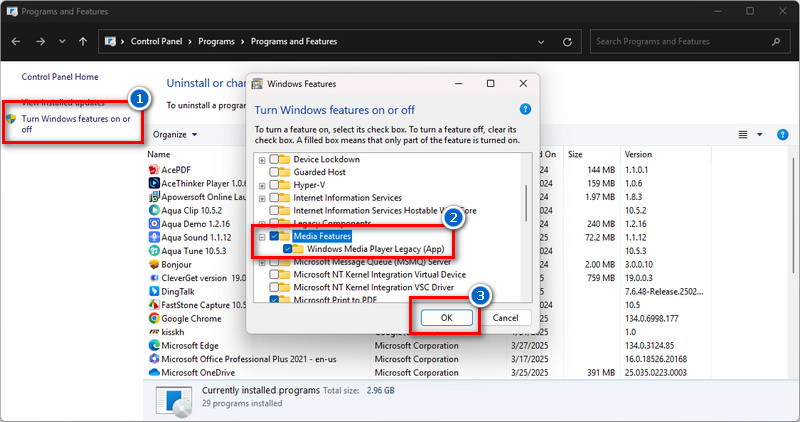
Task: Select the DingTalk program icon
Action: click(154, 291)
